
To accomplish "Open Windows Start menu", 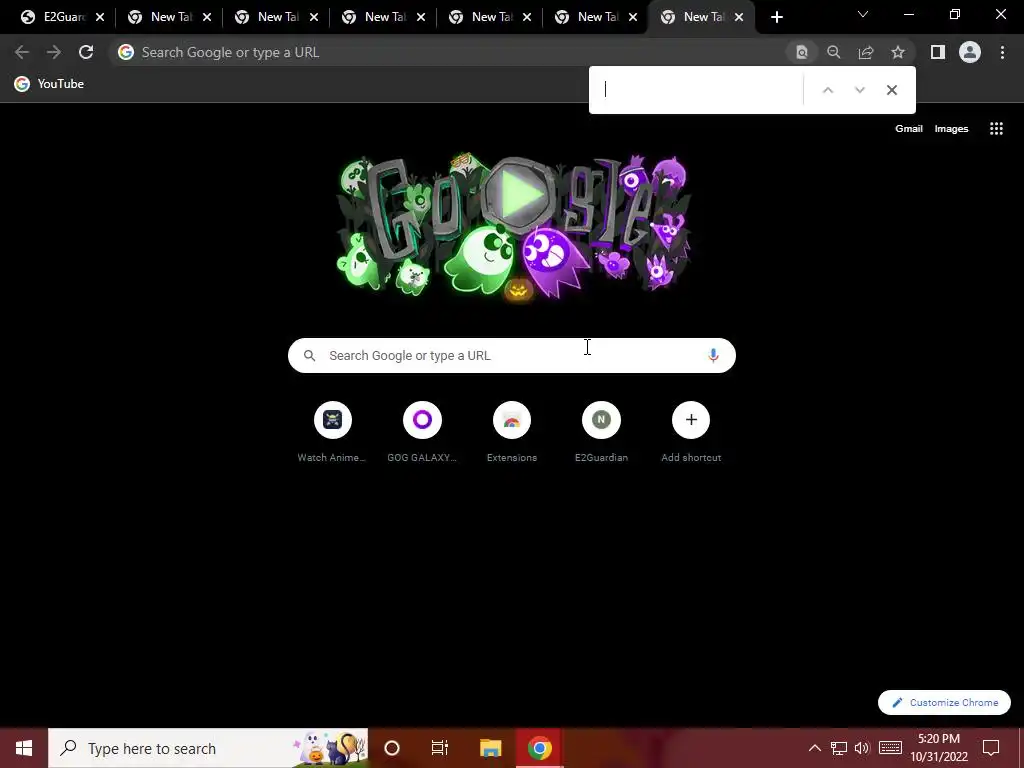I will tap(24, 748).
